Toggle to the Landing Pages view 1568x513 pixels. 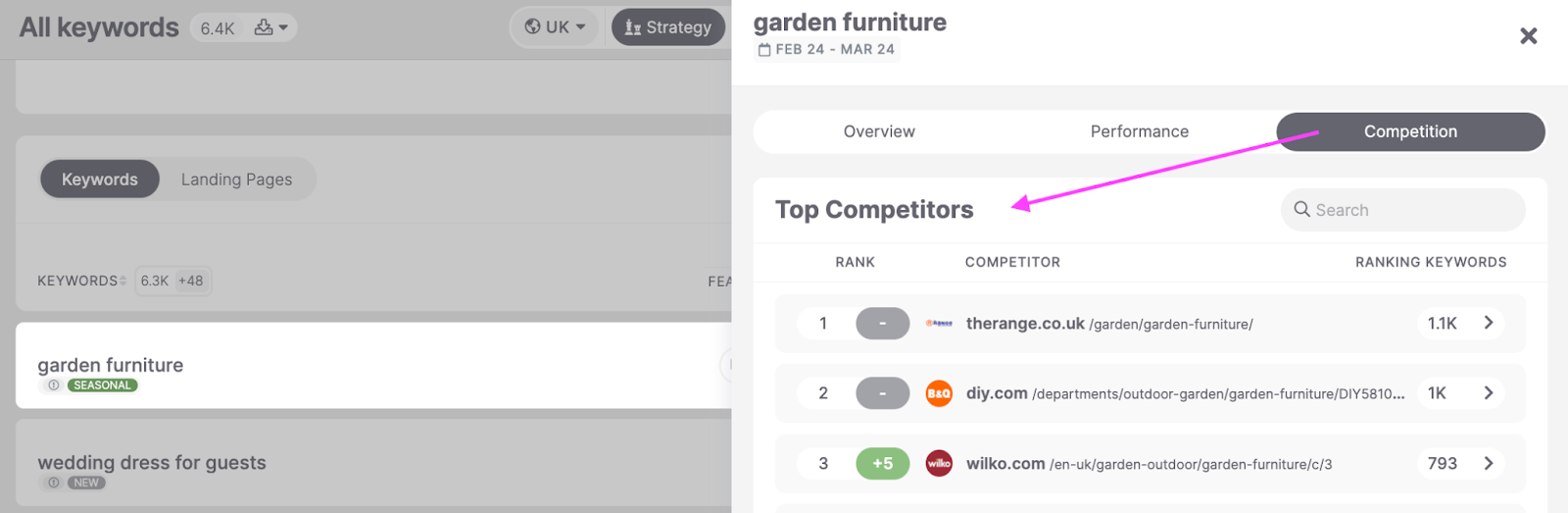tap(236, 180)
